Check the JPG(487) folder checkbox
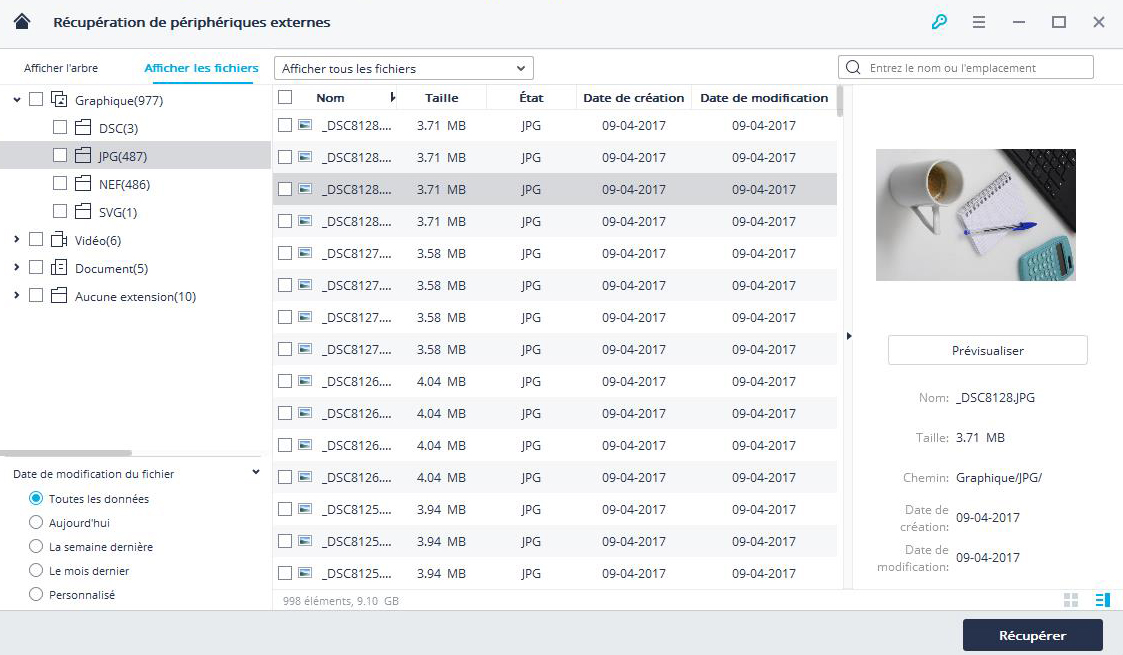Screen dimensions: 1123x655 pos(60,155)
